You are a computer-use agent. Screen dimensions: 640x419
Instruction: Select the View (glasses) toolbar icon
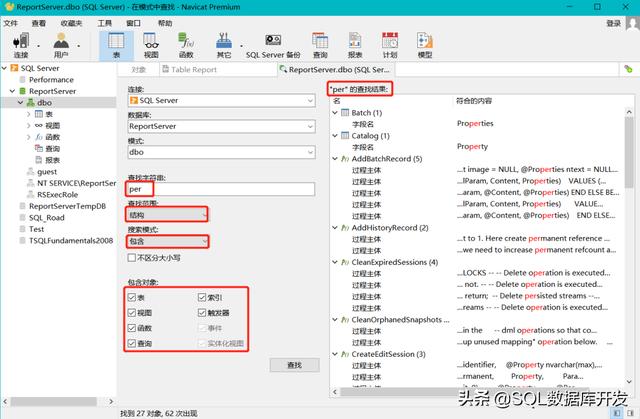point(151,45)
